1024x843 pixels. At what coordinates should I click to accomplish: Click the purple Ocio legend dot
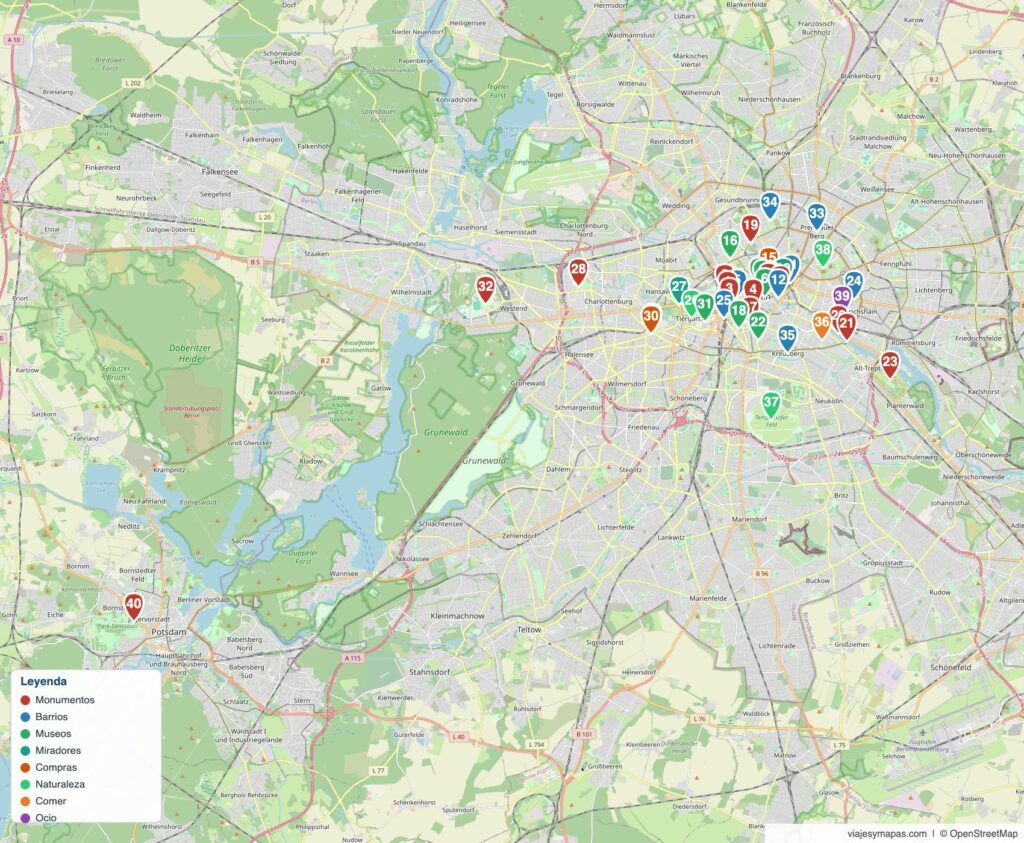coord(25,818)
